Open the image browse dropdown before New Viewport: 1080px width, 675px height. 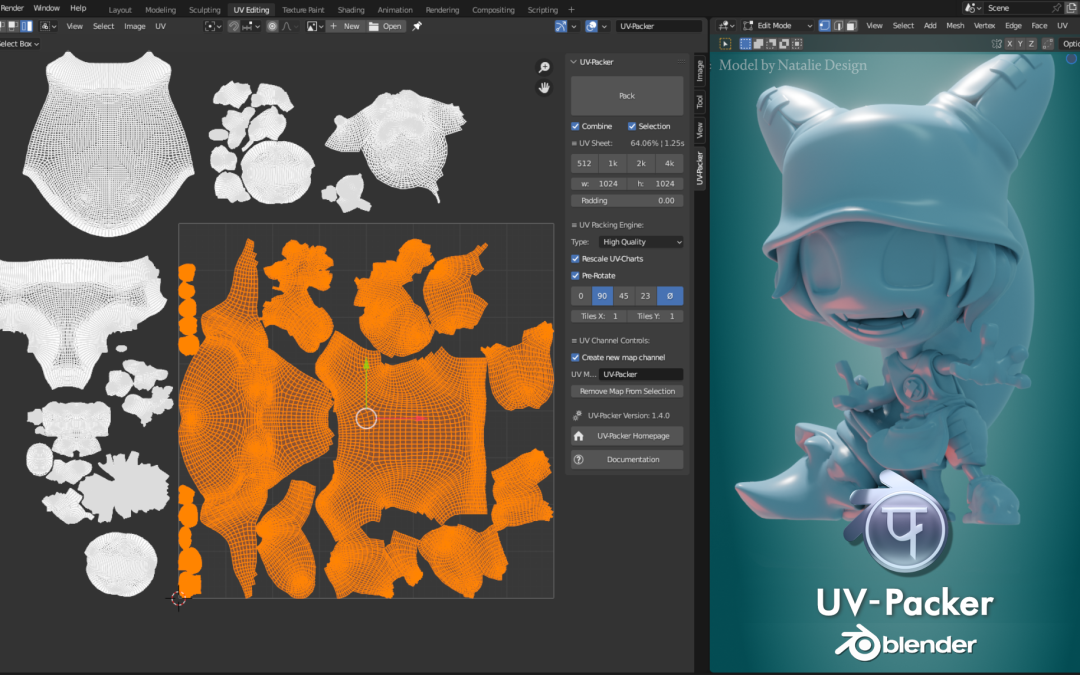[x=315, y=26]
